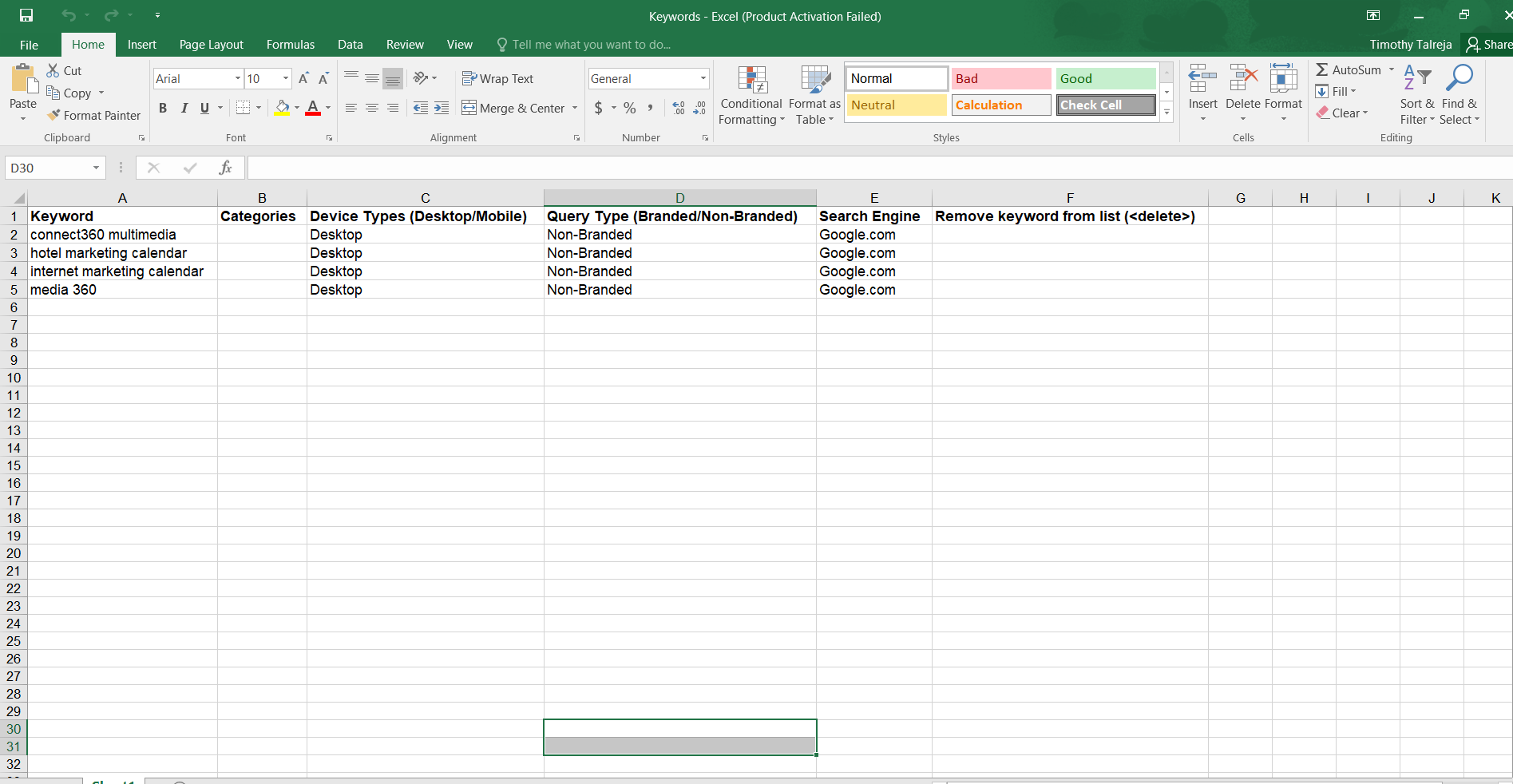
Task: Switch to the Data tab
Action: (350, 45)
